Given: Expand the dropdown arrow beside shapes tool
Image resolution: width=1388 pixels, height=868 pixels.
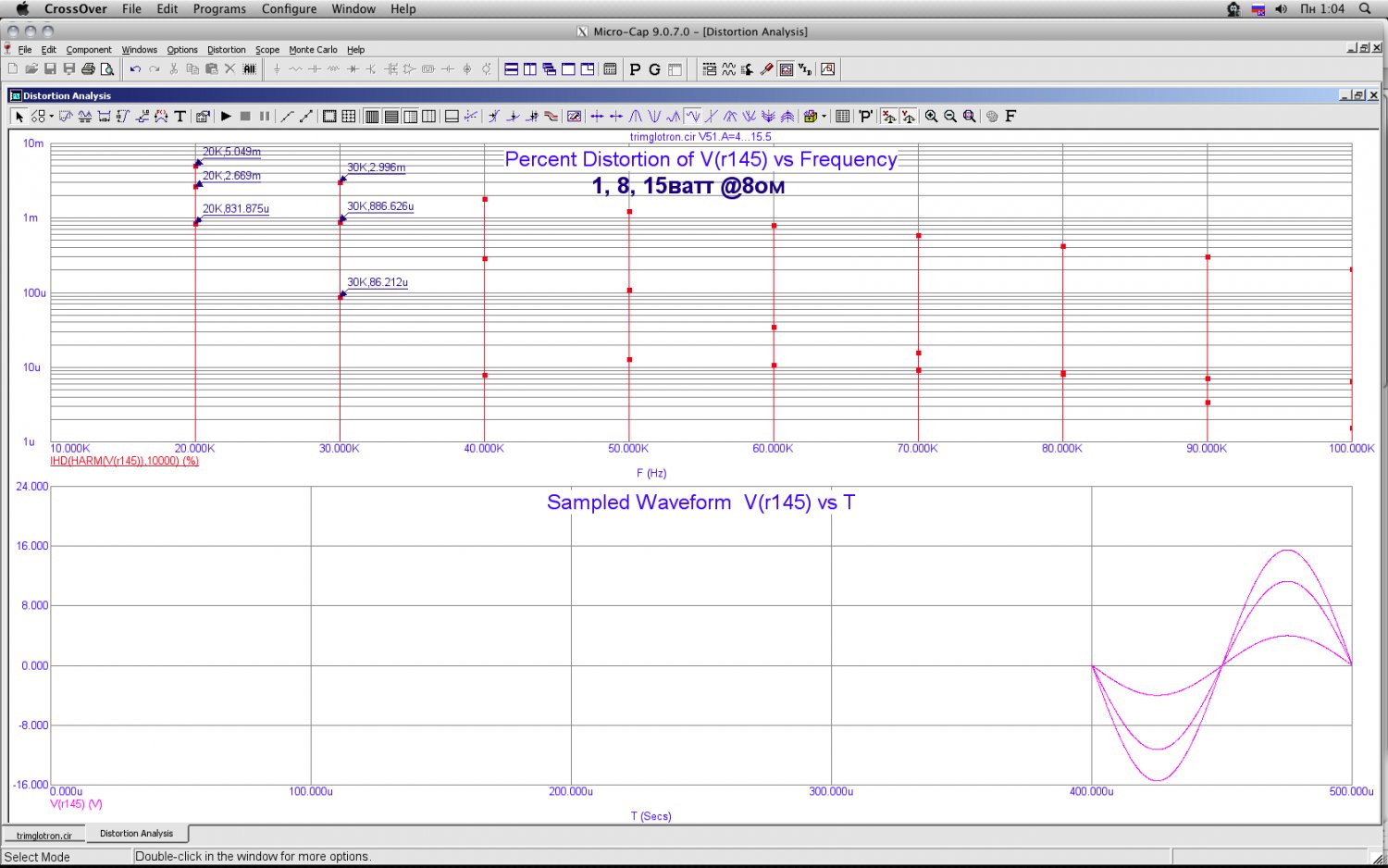Looking at the screenshot, I should pyautogui.click(x=51, y=117).
